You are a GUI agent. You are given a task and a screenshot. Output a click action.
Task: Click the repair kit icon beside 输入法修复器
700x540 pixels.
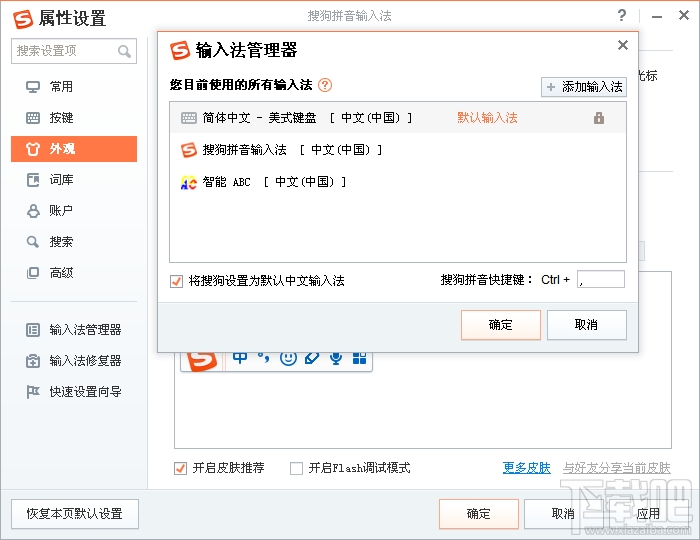33,361
